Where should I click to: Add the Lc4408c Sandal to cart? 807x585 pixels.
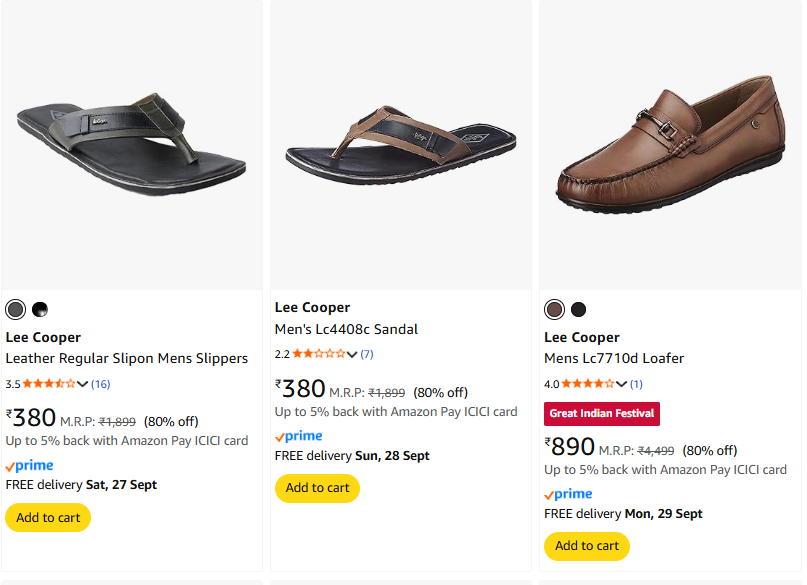pos(317,488)
